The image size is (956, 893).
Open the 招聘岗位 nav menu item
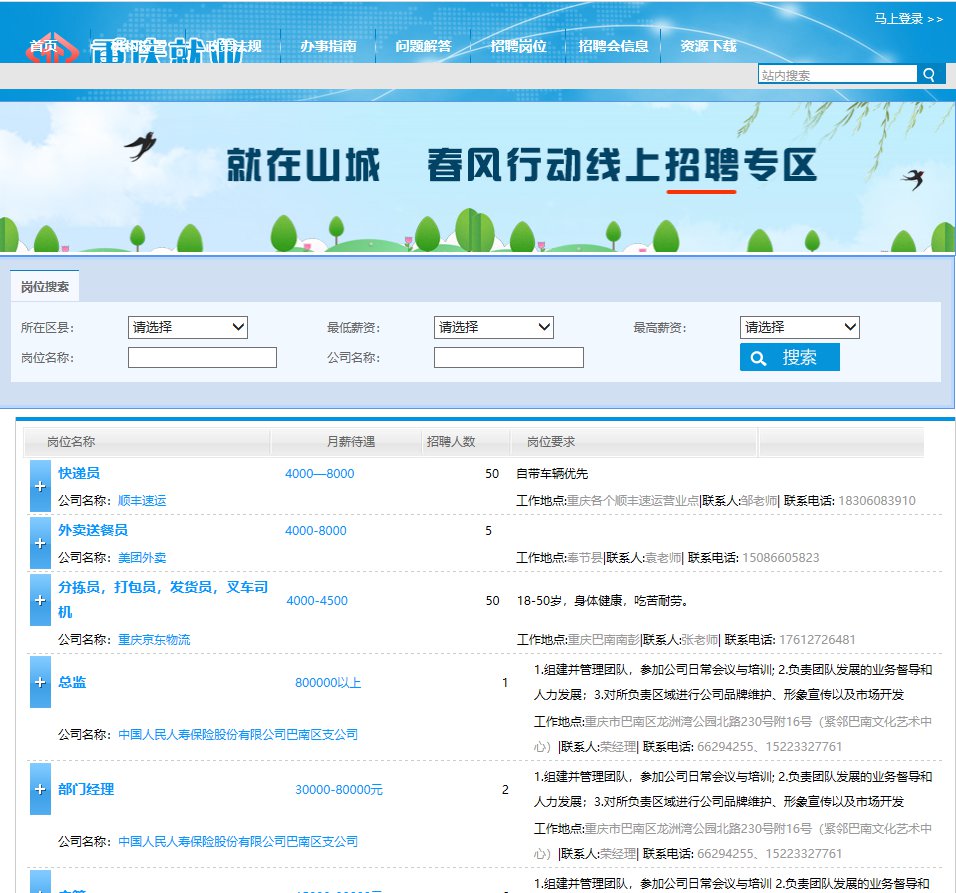(518, 46)
